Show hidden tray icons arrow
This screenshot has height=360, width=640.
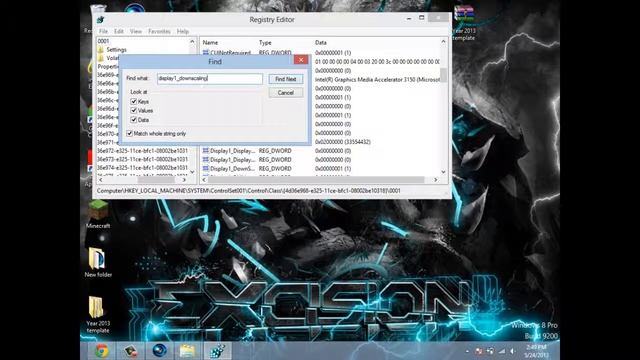467,351
